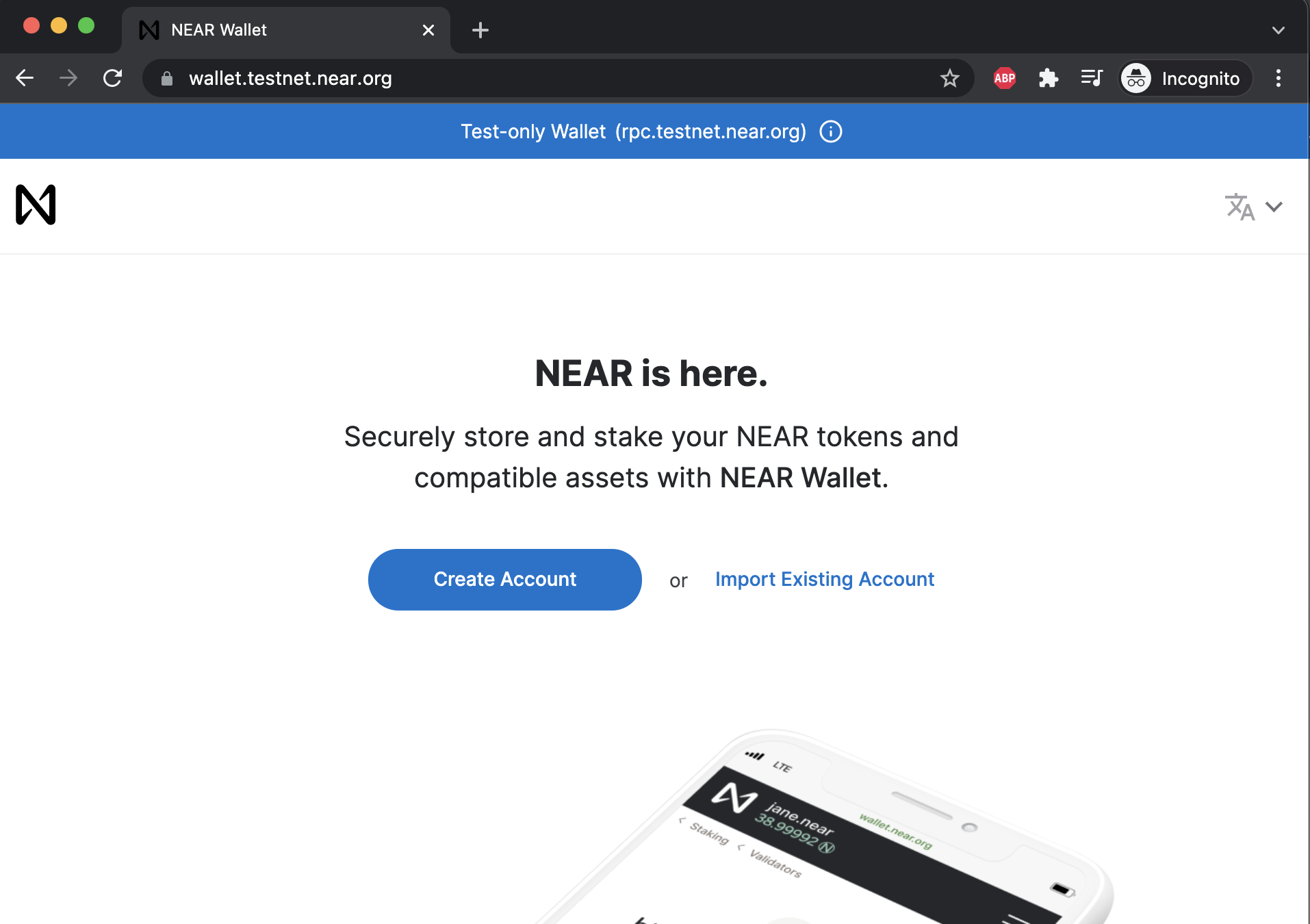This screenshot has width=1310, height=924.
Task: Click the Create Account button
Action: click(504, 579)
